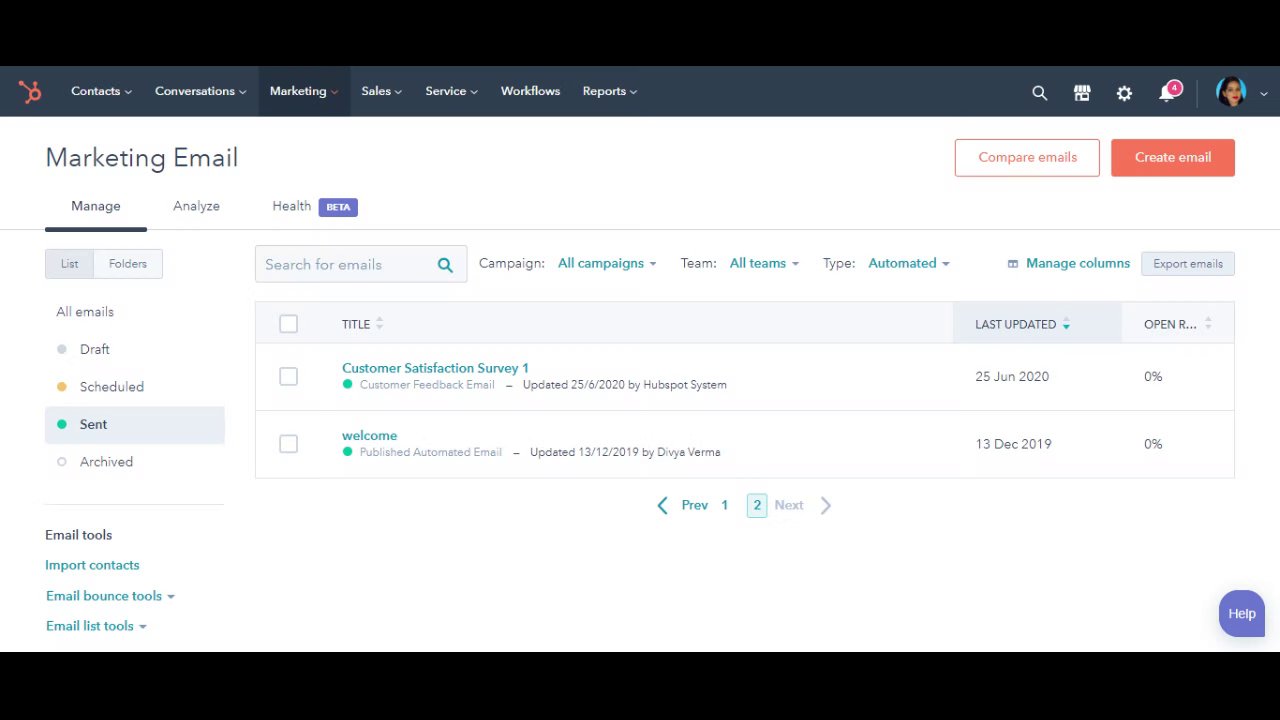Sort by the Title column arrows

[379, 324]
